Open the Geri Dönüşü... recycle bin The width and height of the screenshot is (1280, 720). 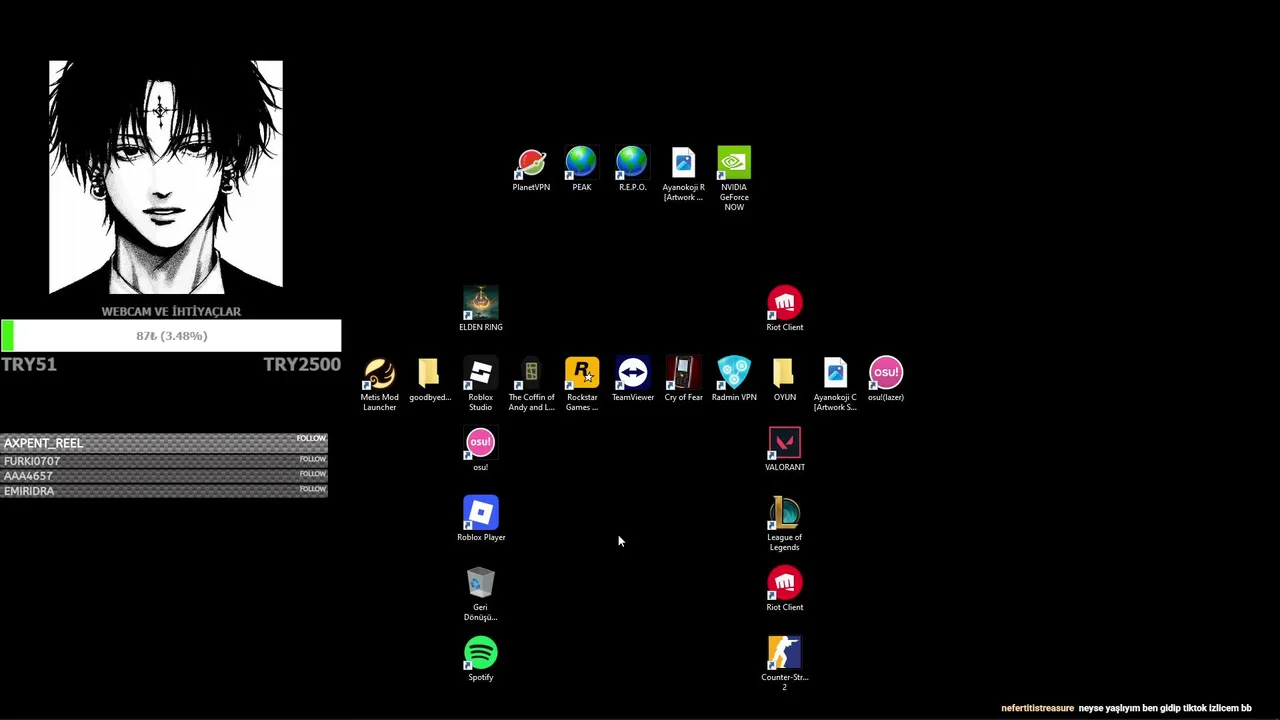pos(481,594)
